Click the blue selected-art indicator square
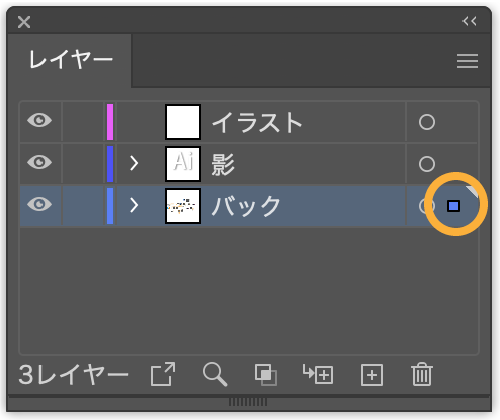 point(453,206)
